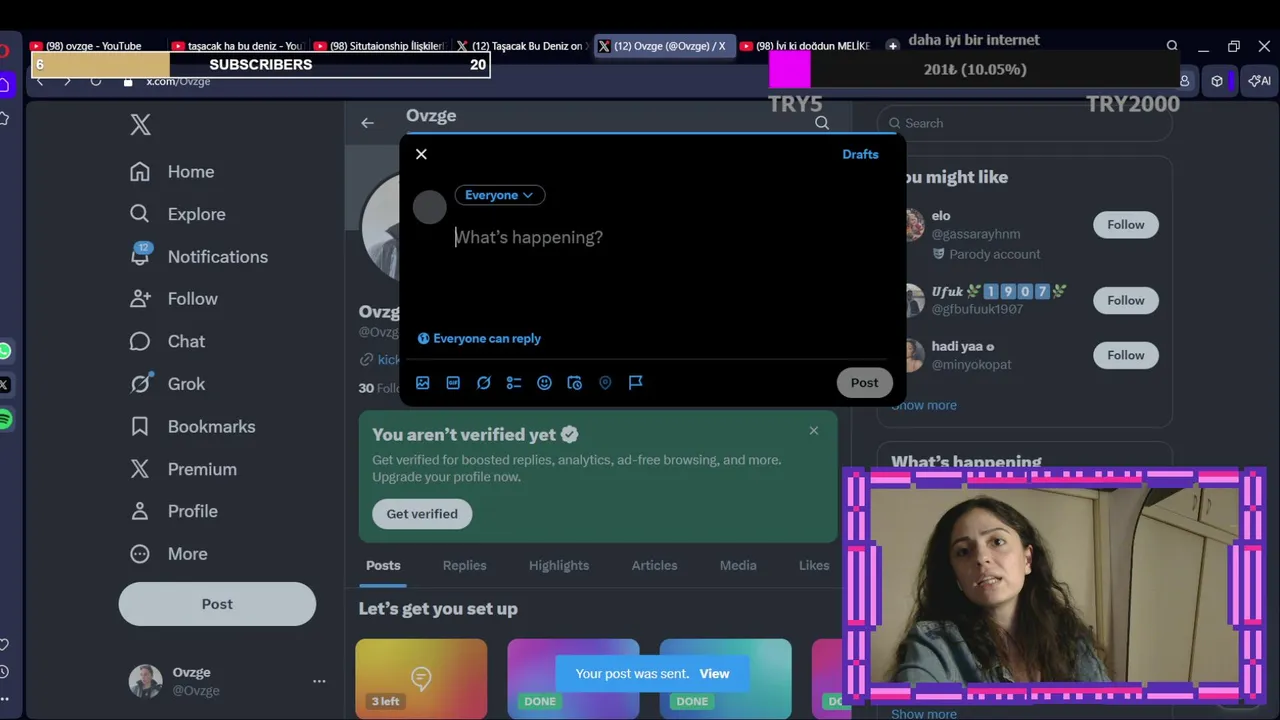Click the Opera logo menu icon

4,50
